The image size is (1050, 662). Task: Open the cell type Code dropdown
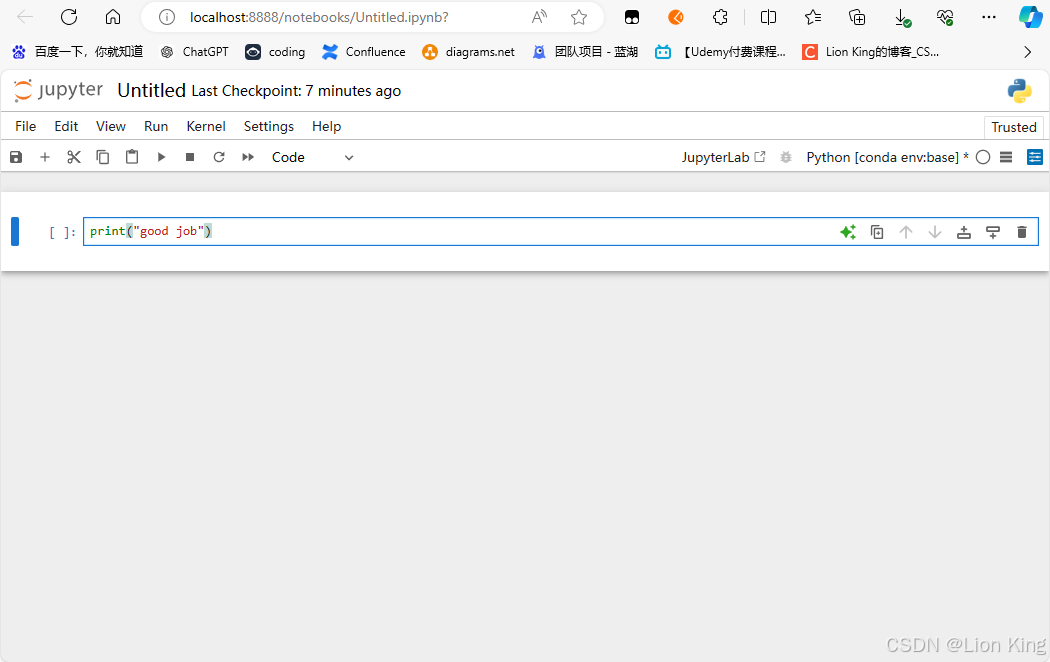312,157
